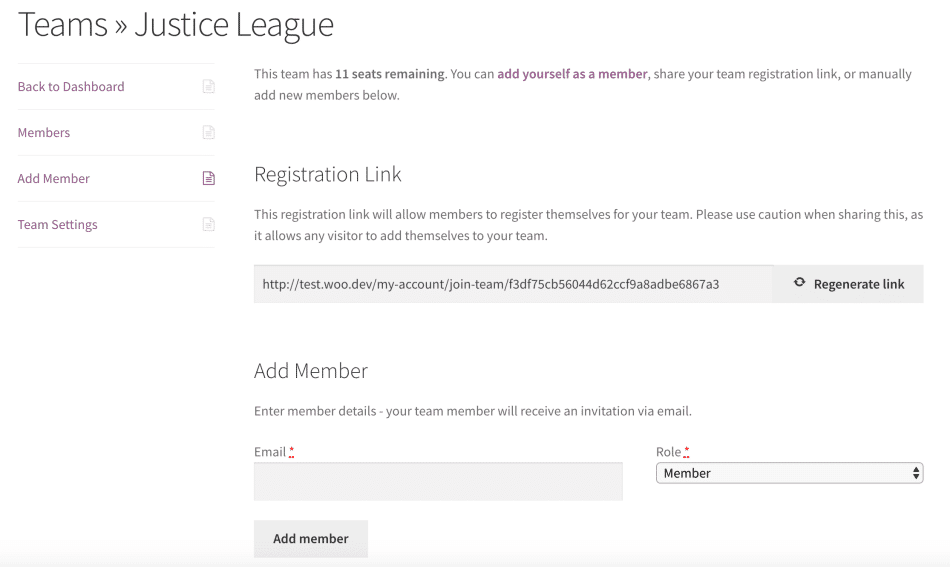This screenshot has height=567, width=950.
Task: Click the 'Enter member details' instruction text
Action: coord(473,411)
